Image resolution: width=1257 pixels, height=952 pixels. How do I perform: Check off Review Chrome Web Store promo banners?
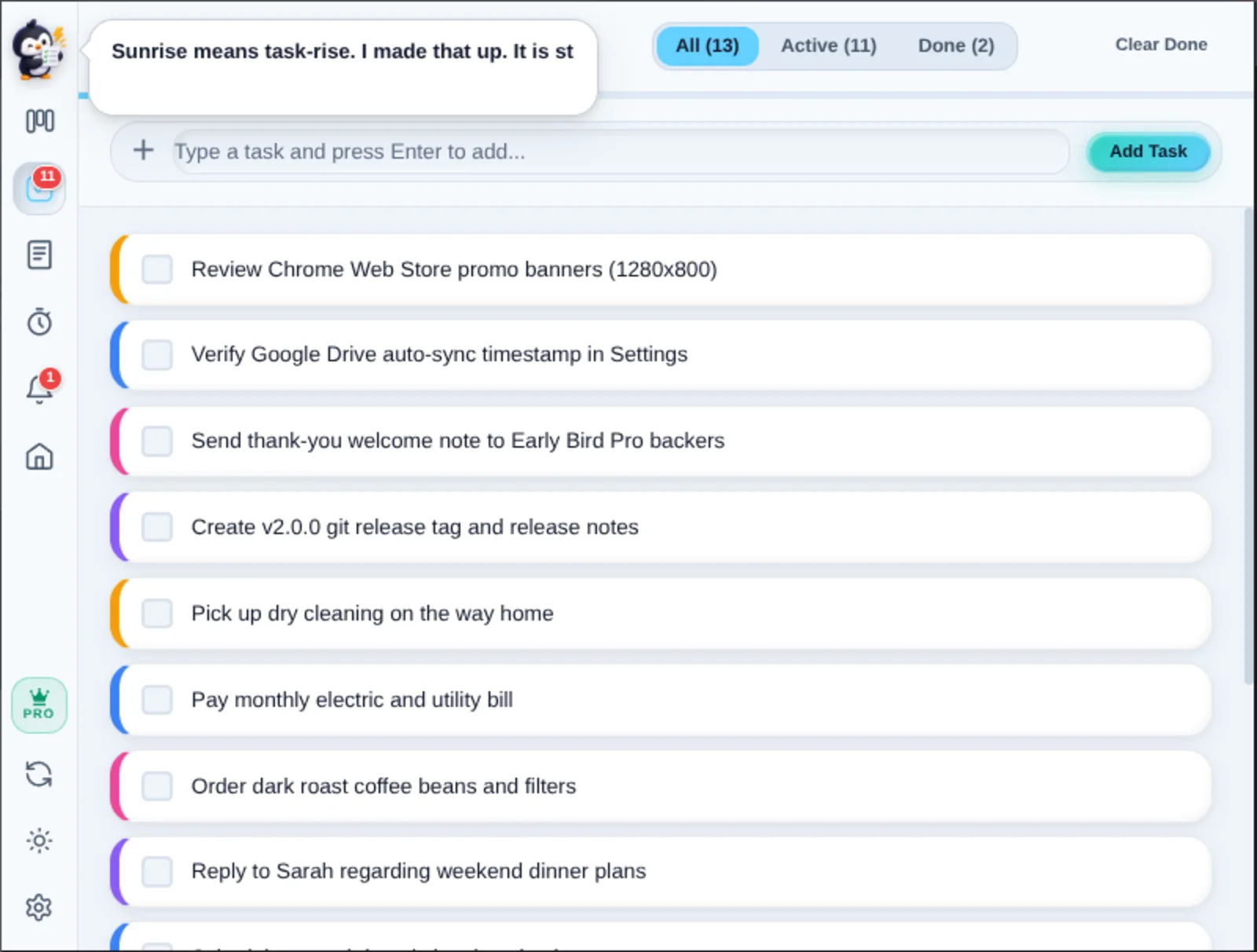(x=157, y=269)
